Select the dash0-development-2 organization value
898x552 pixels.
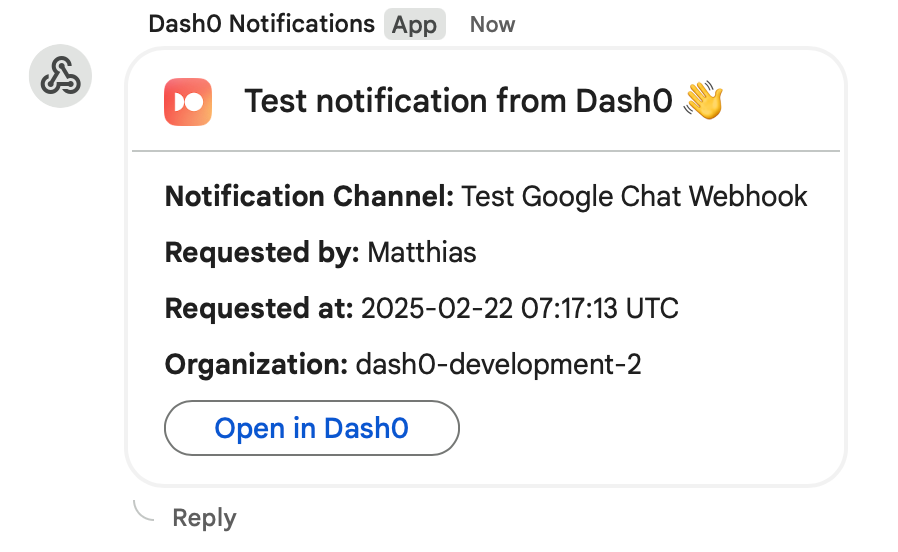pyautogui.click(x=498, y=365)
